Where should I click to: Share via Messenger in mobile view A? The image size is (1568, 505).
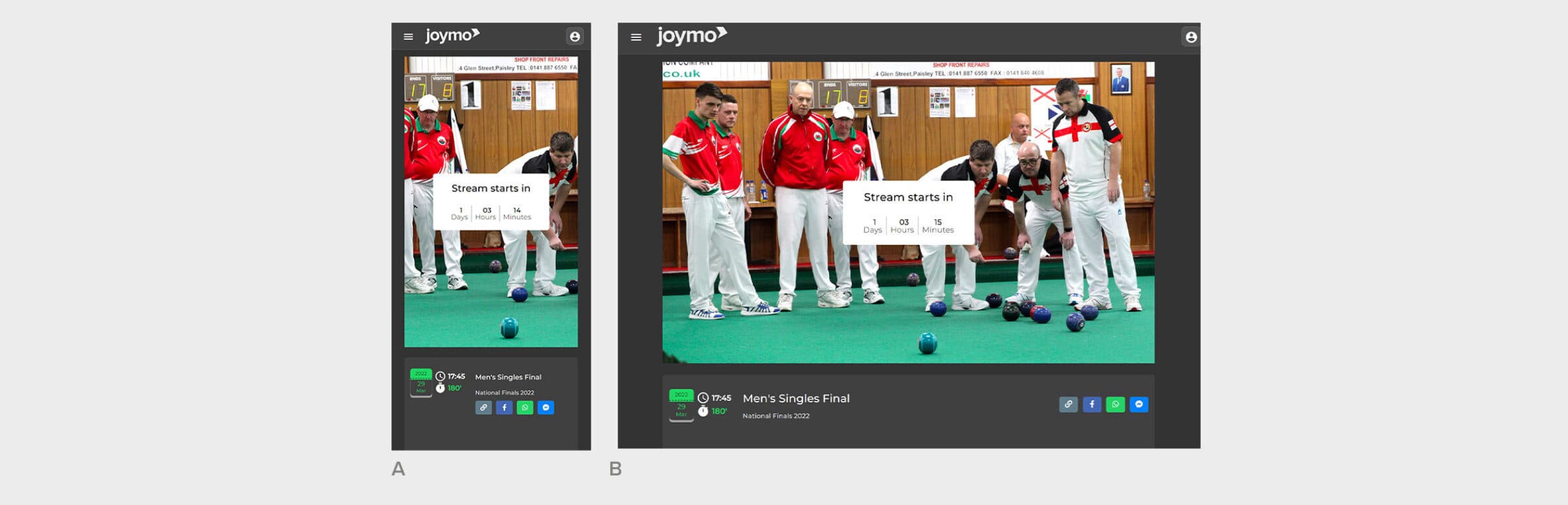coord(546,408)
